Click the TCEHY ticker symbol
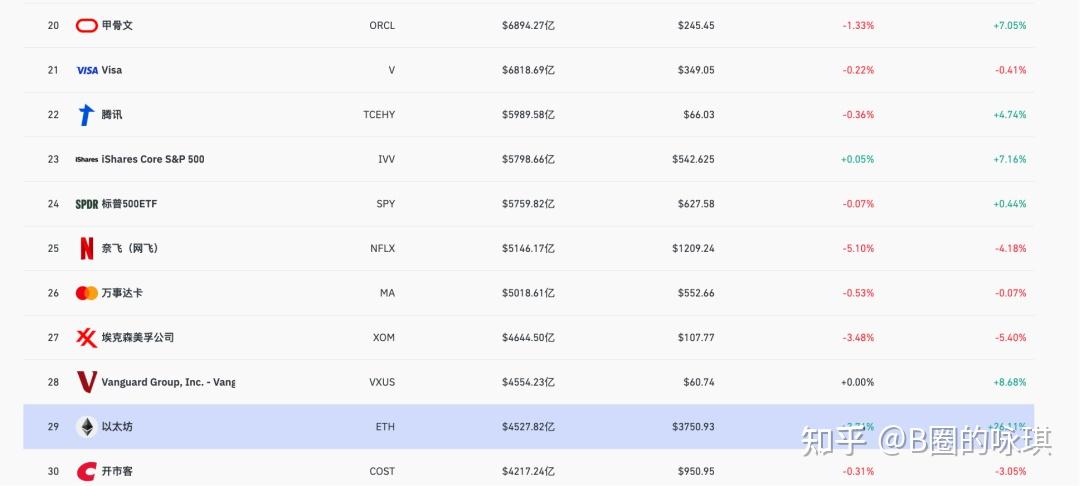The height and width of the screenshot is (486, 1080). [x=380, y=115]
